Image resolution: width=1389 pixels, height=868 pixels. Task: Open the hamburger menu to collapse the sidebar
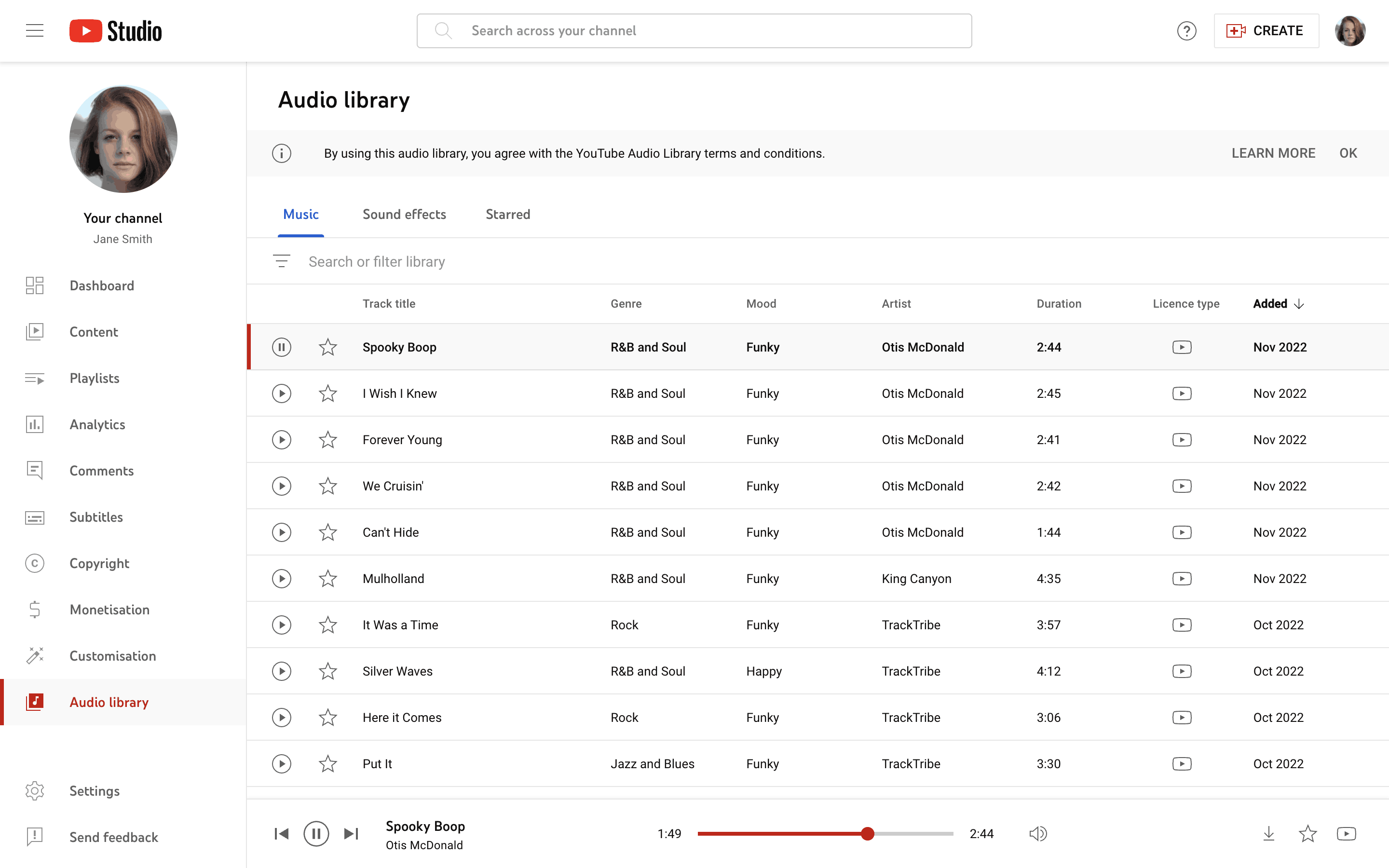click(34, 30)
